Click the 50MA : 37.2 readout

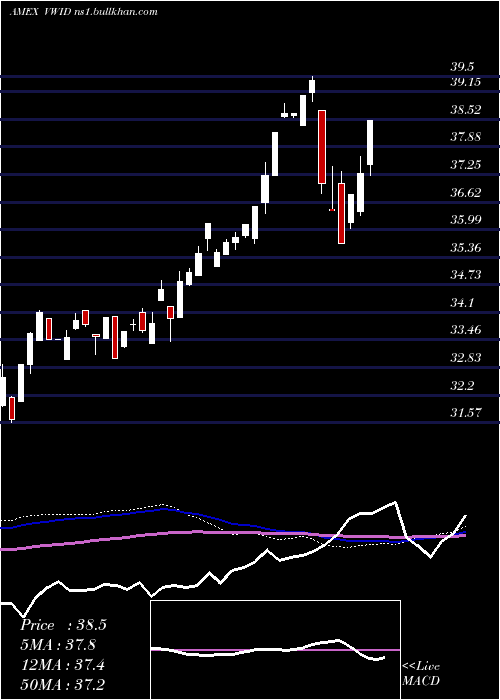pyautogui.click(x=62, y=684)
